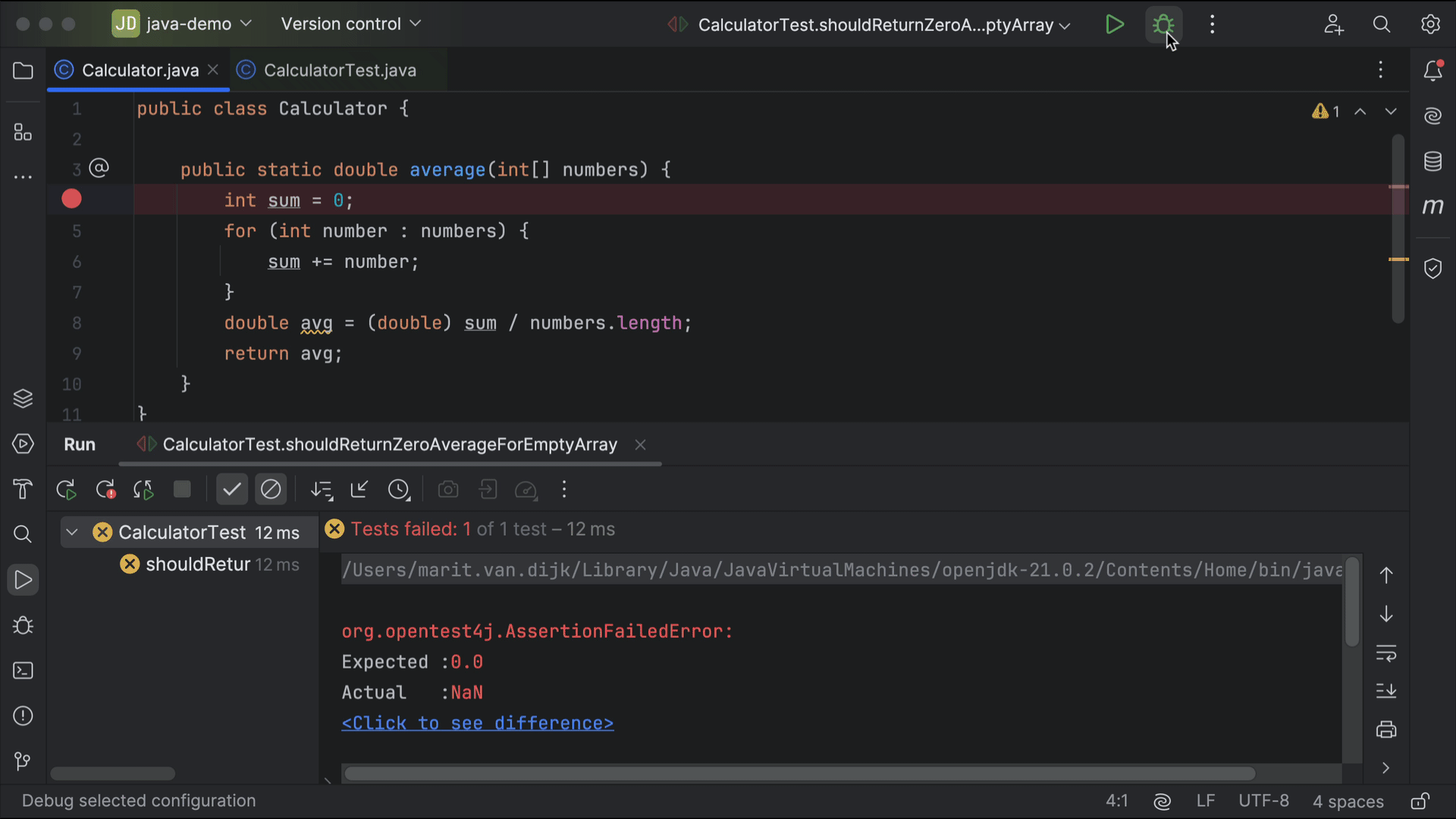Open the Maven tool window on the right
The height and width of the screenshot is (819, 1456).
(x=1433, y=206)
